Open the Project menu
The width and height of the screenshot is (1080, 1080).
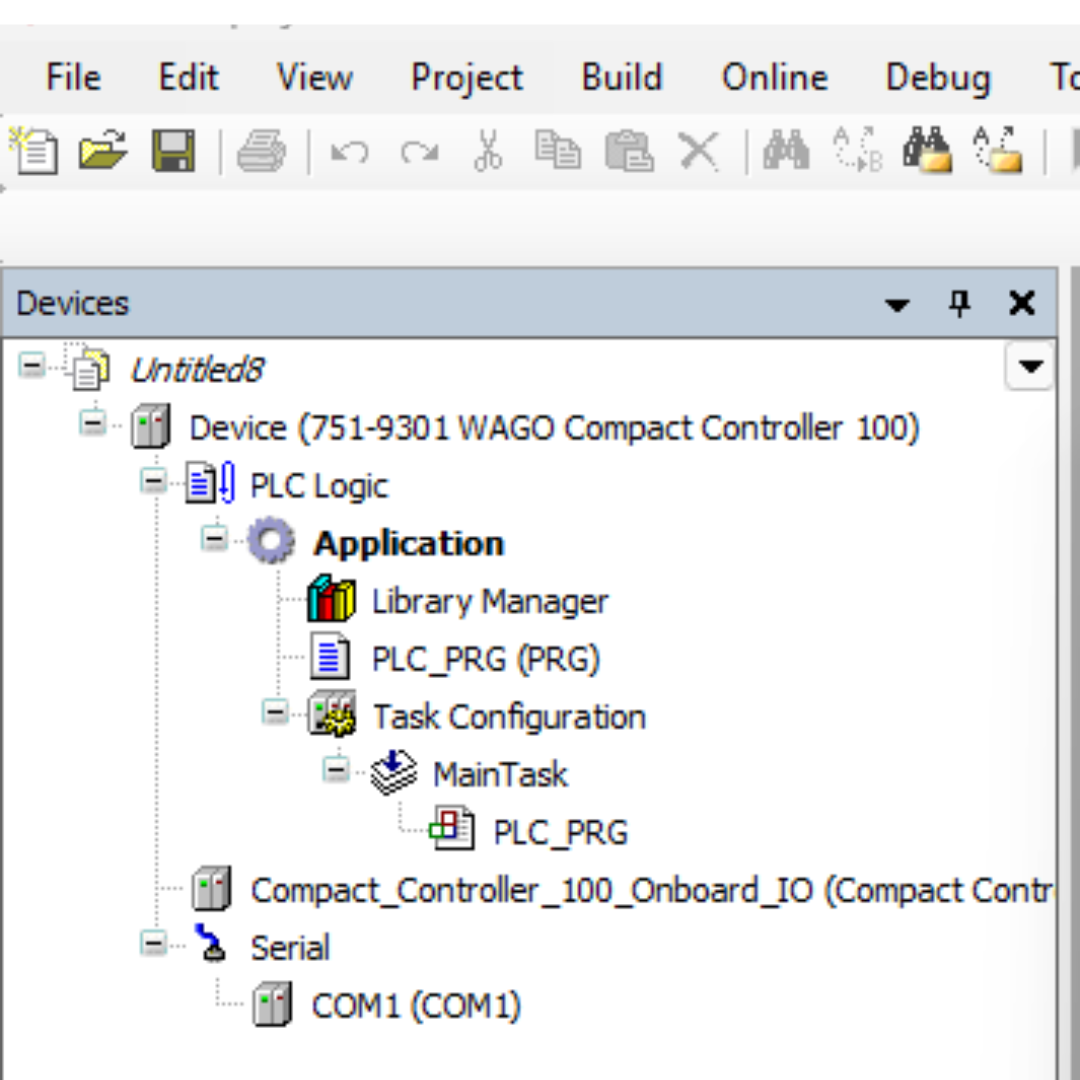pos(466,77)
